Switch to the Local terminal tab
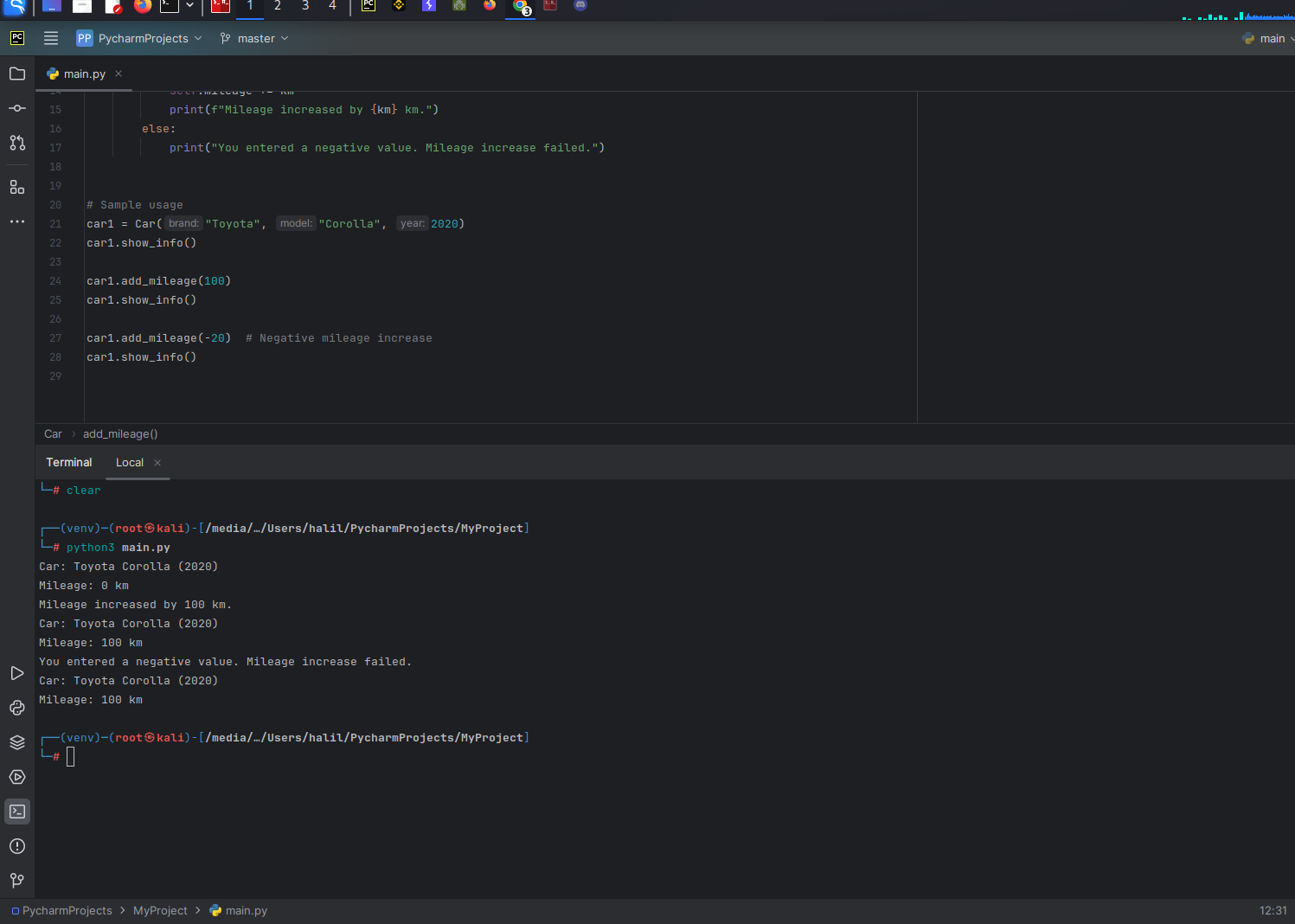1295x924 pixels. coord(129,462)
